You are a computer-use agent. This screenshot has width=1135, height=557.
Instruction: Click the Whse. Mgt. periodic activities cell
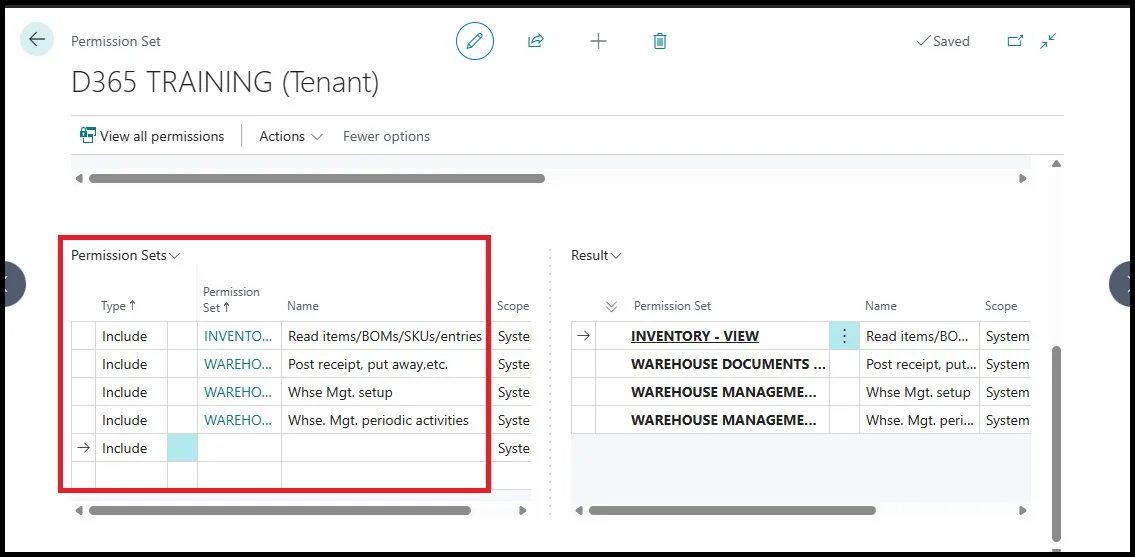[384, 420]
